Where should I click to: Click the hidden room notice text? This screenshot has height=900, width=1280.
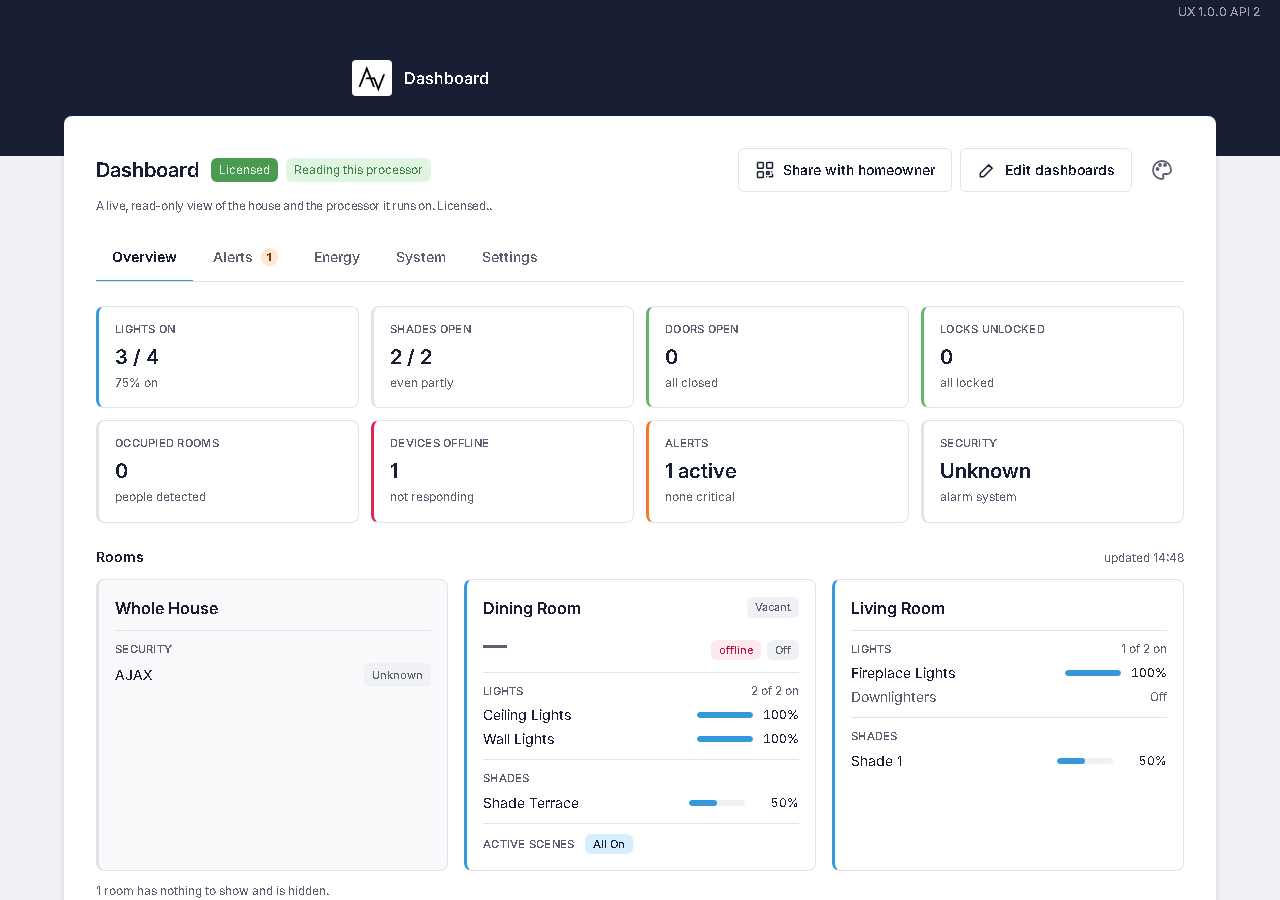click(x=213, y=890)
